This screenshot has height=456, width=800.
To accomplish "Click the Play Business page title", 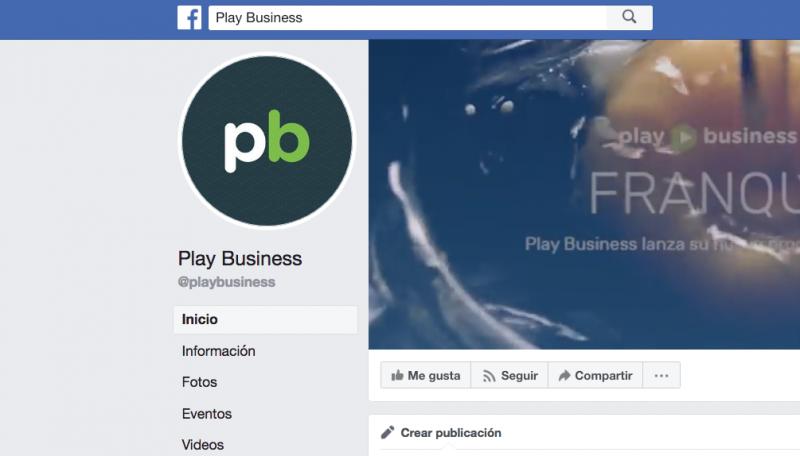I will [x=240, y=259].
